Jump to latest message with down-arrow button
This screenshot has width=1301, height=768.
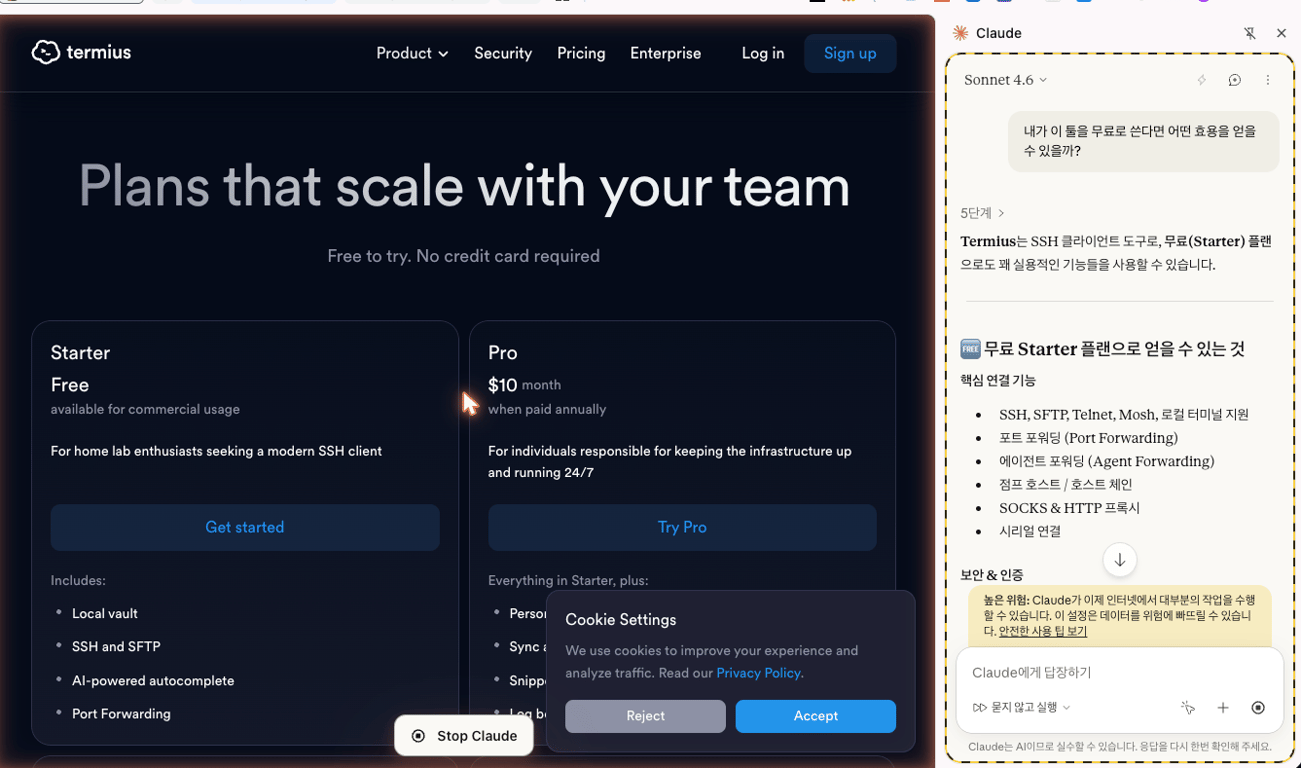1120,560
